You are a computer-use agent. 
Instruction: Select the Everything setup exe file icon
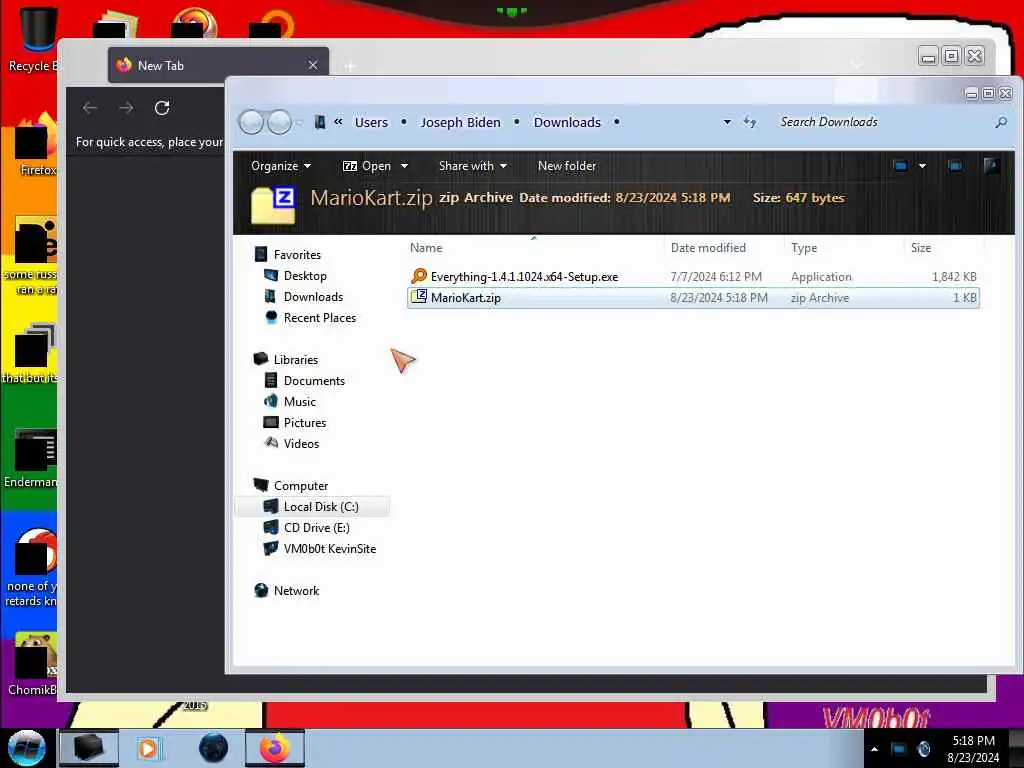click(x=419, y=276)
